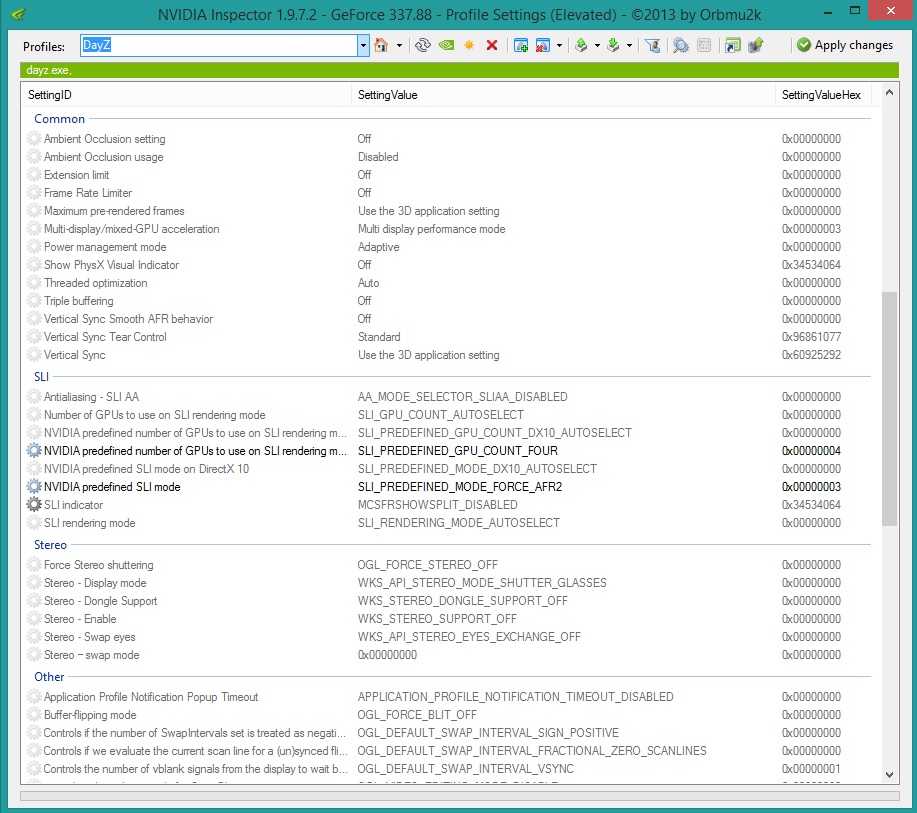
Task: Select Show PhysX Visual Indicator row
Action: (x=449, y=265)
